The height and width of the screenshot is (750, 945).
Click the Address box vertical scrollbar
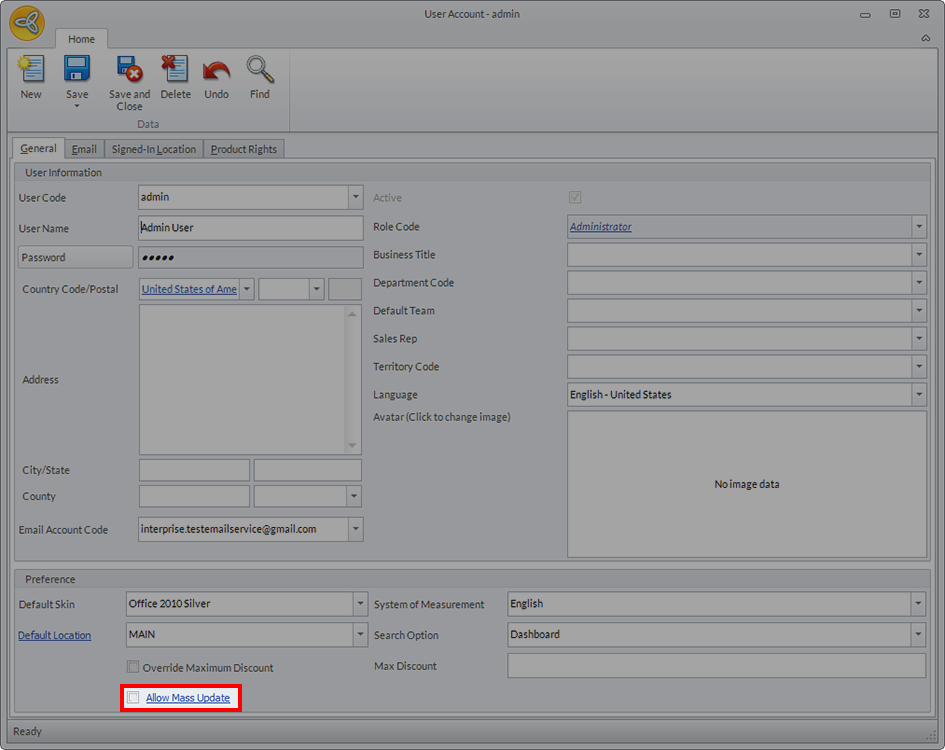[352, 380]
